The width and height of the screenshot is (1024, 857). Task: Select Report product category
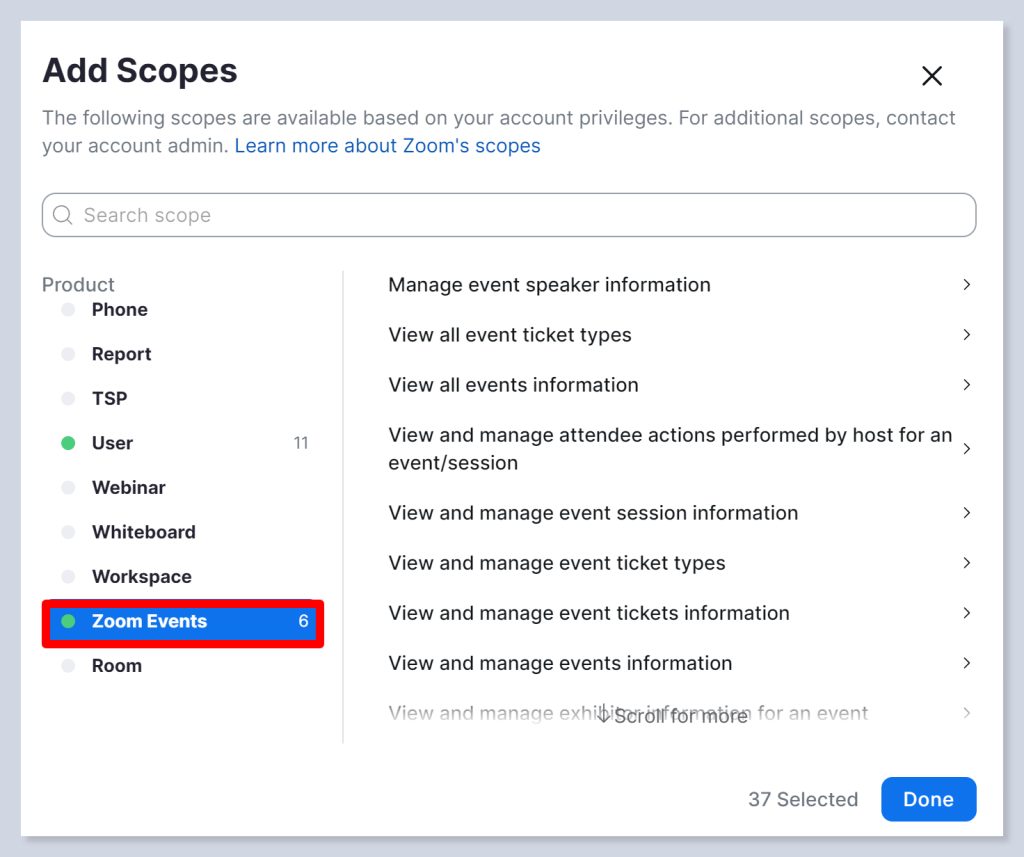tap(121, 354)
